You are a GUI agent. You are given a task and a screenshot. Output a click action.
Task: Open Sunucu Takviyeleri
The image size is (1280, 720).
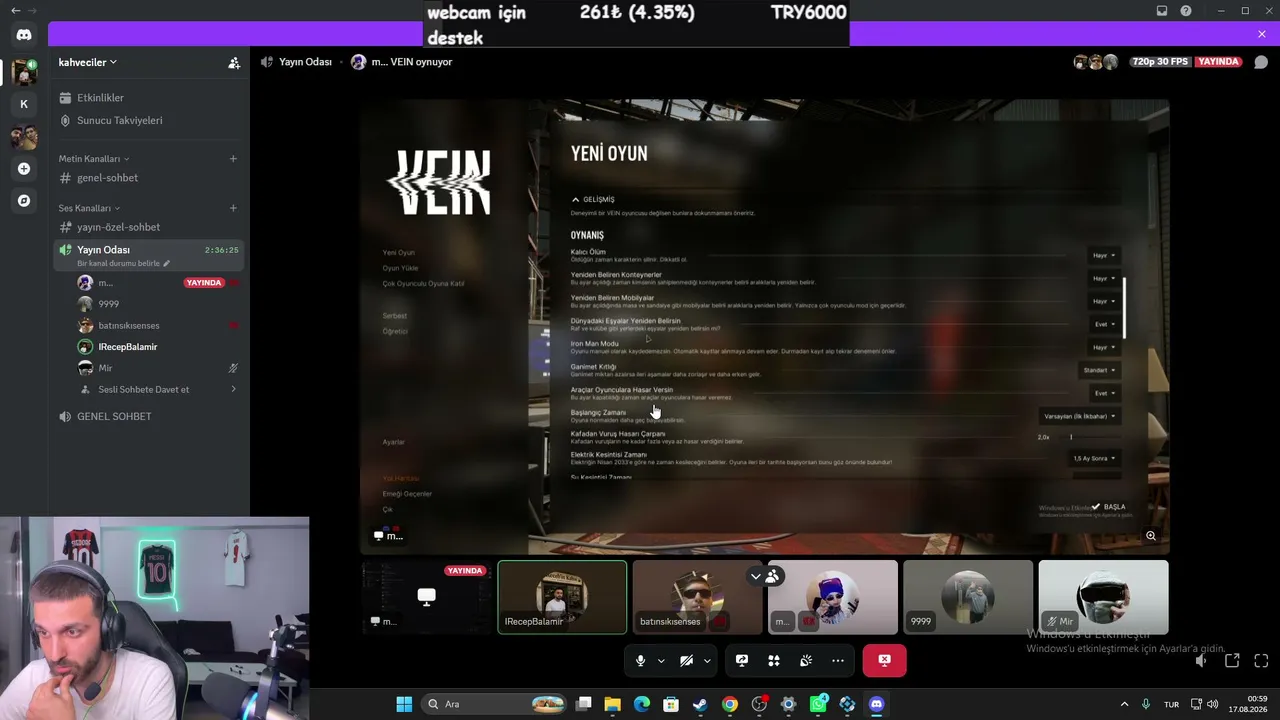click(150, 120)
